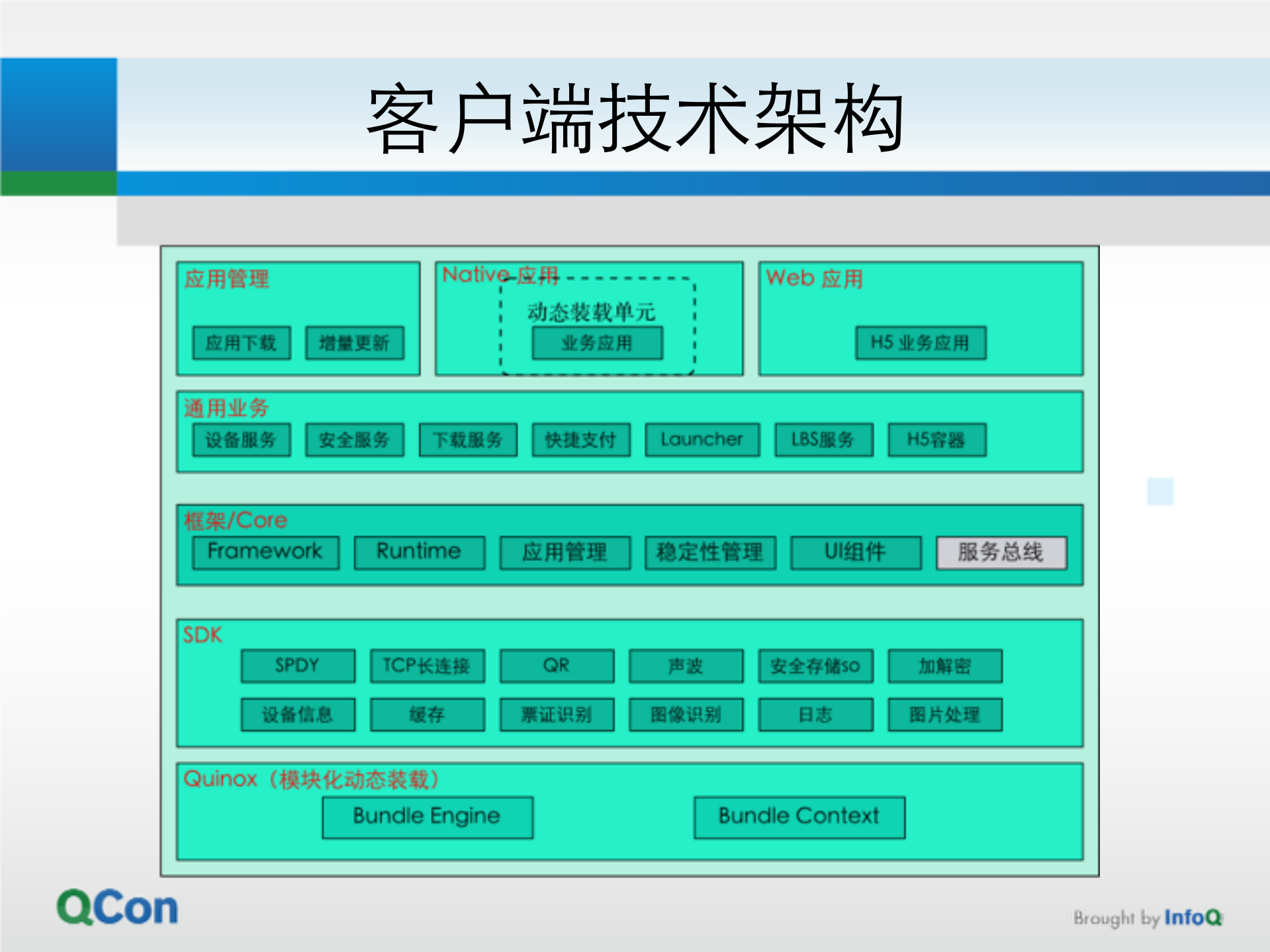Viewport: 1270px width, 952px height.
Task: Select the 快捷支付 block
Action: tap(580, 439)
